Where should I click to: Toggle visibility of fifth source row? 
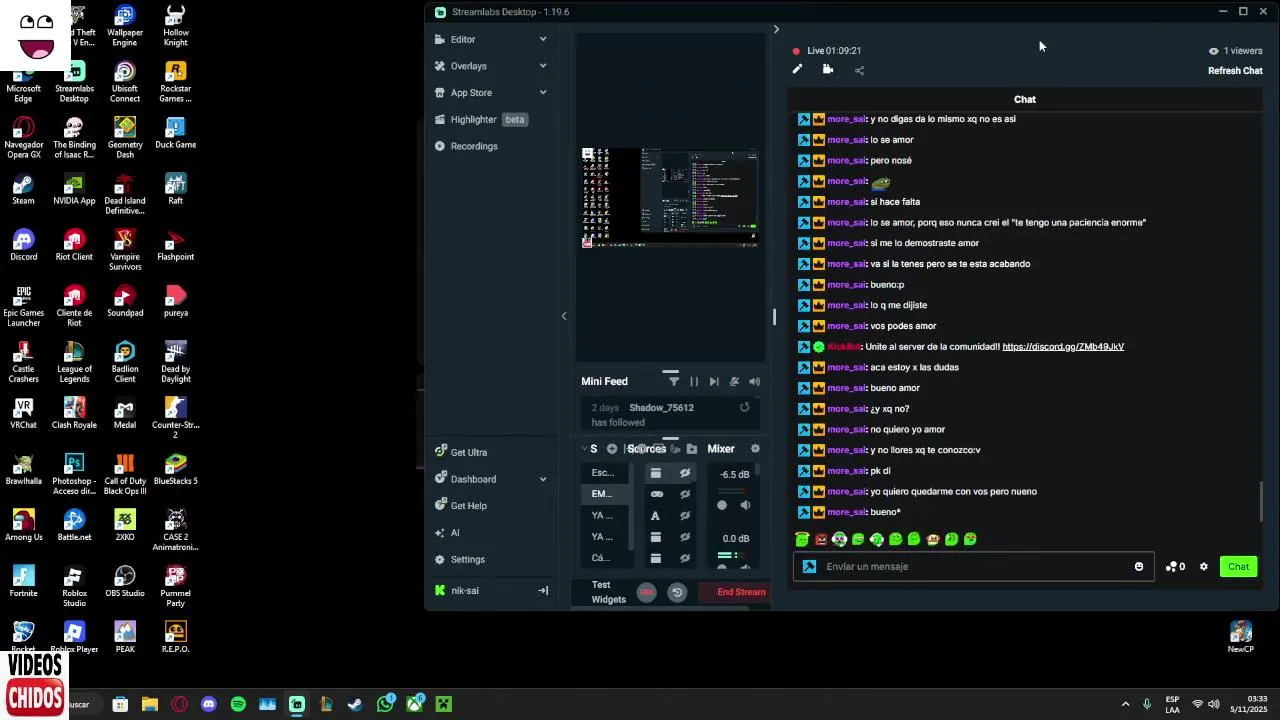pos(685,558)
